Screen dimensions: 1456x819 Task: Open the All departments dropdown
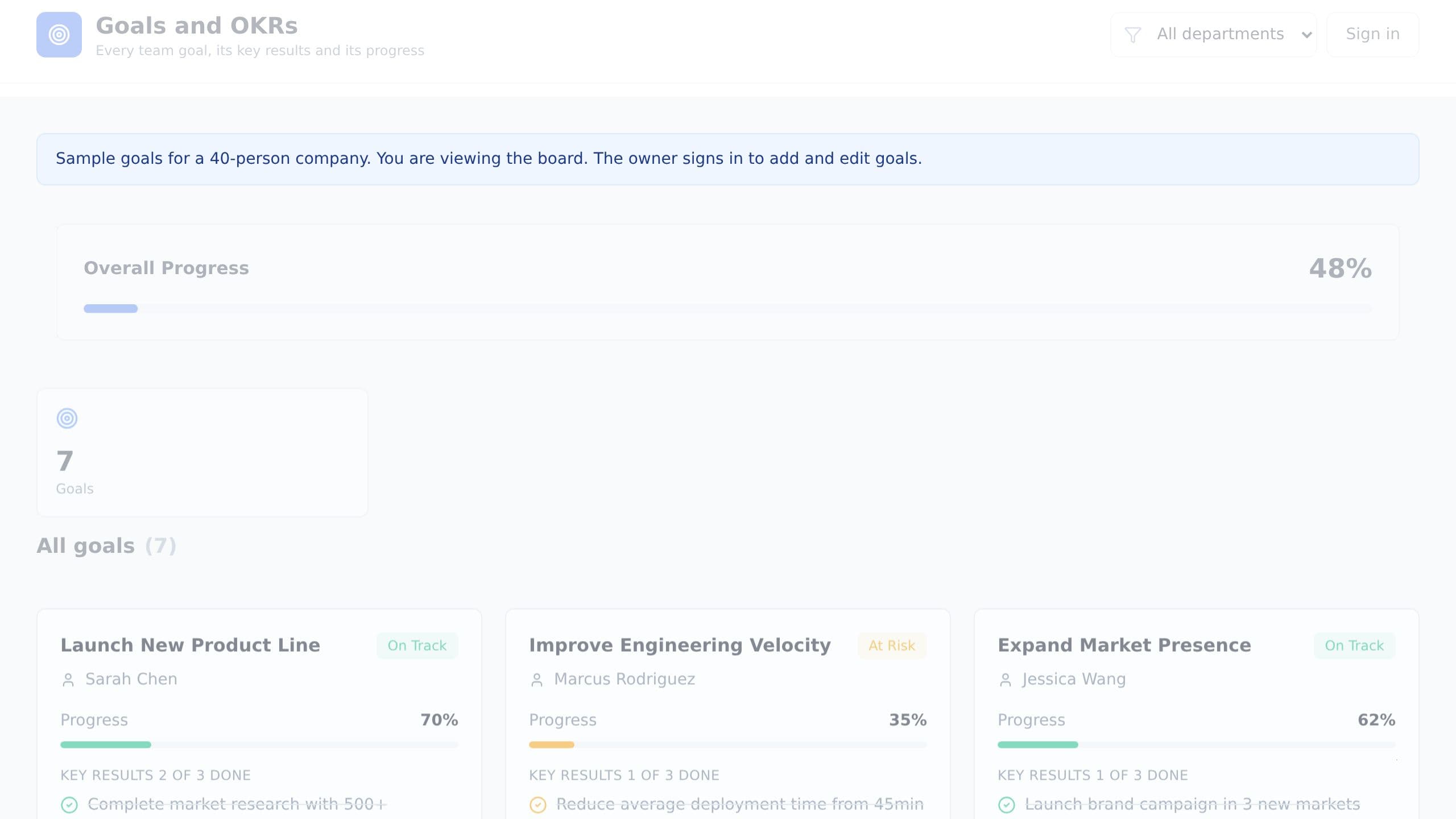[x=1214, y=35]
